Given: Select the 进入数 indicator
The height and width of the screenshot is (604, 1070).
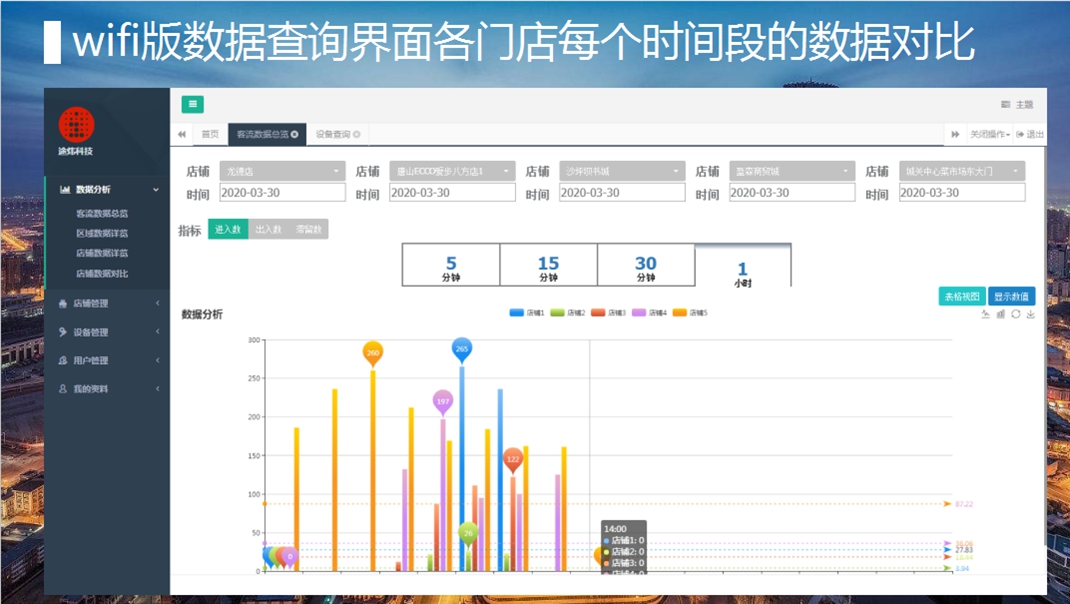Looking at the screenshot, I should point(228,229).
